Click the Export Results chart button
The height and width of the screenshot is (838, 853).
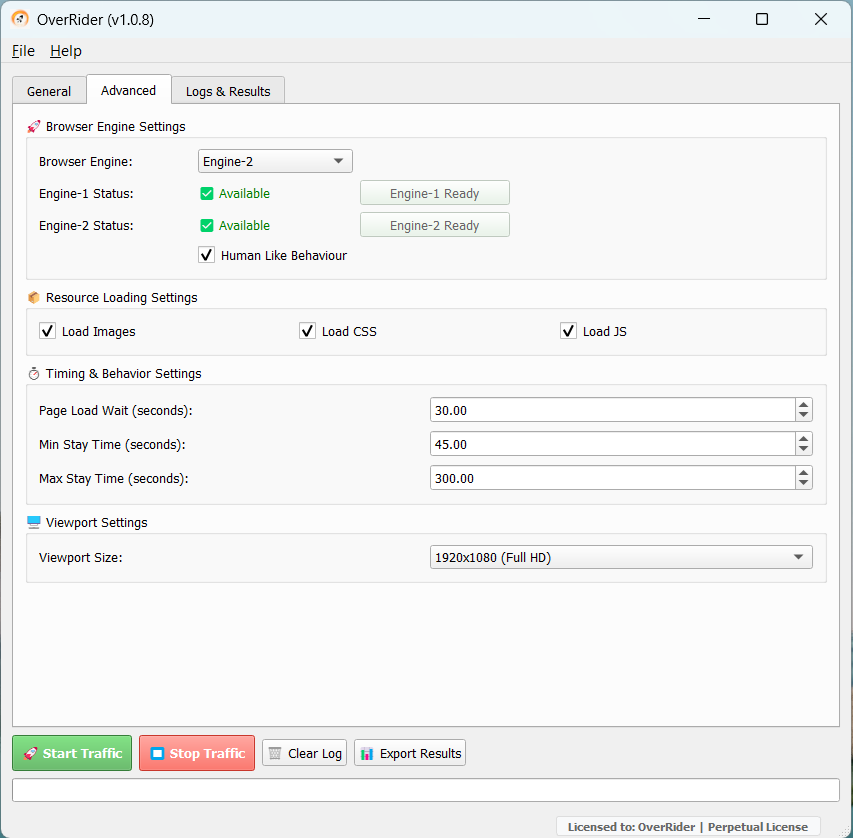pyautogui.click(x=410, y=753)
